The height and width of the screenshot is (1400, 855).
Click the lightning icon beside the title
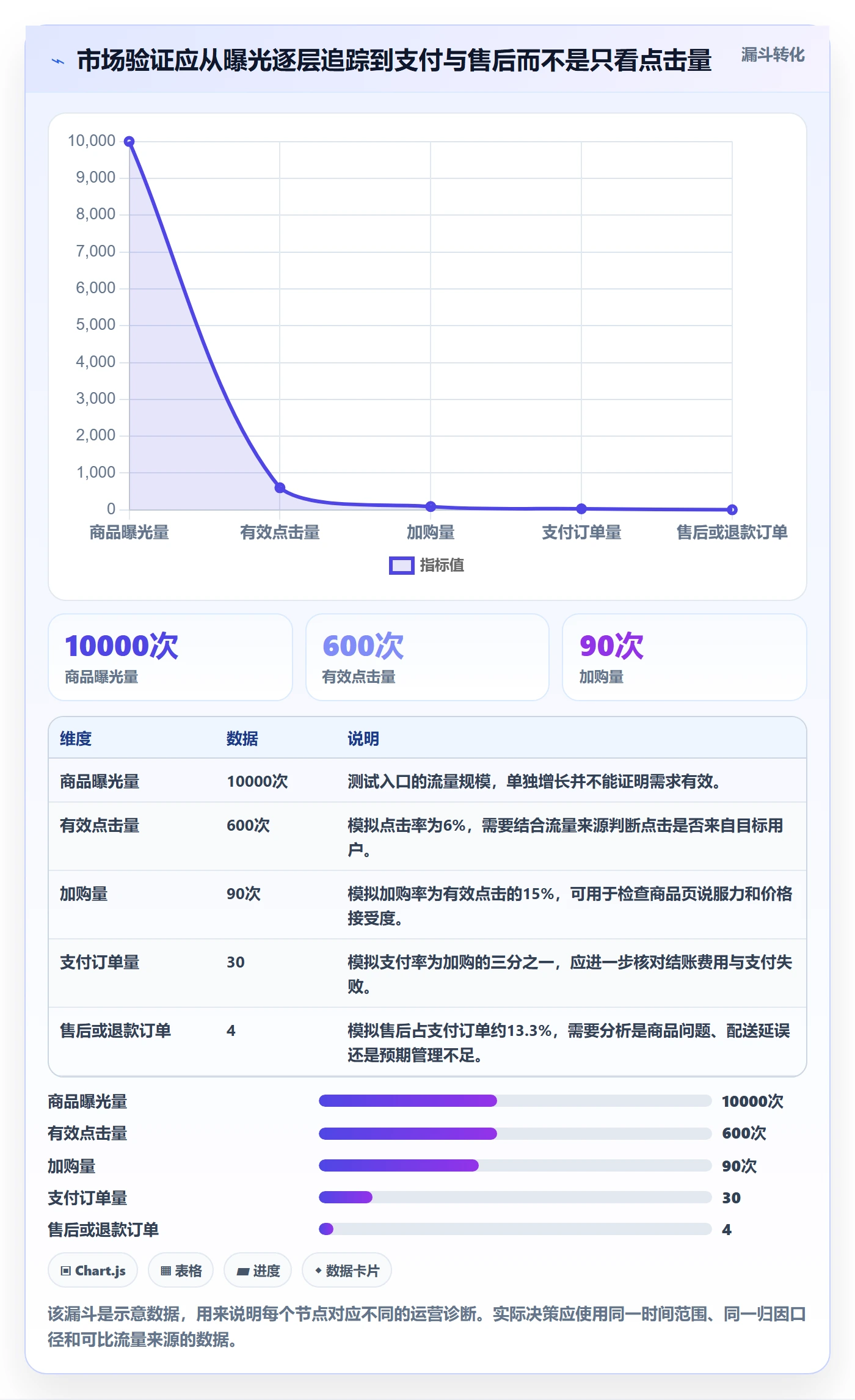[x=58, y=61]
